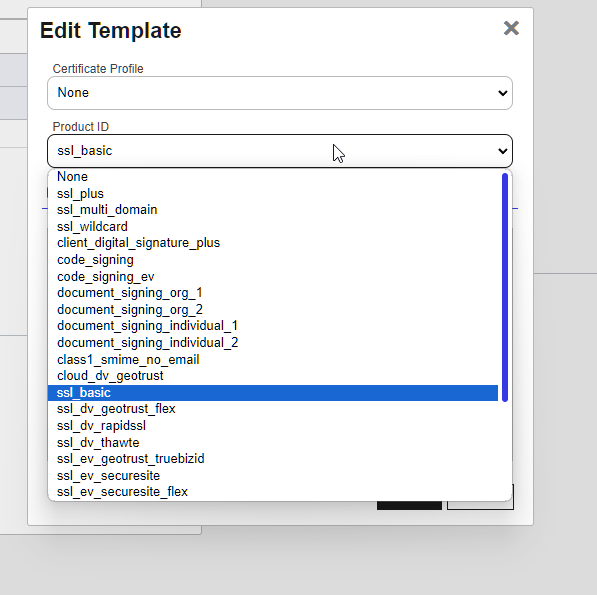Select ssl_multi_domain from list
This screenshot has width=597, height=595.
tap(273, 210)
